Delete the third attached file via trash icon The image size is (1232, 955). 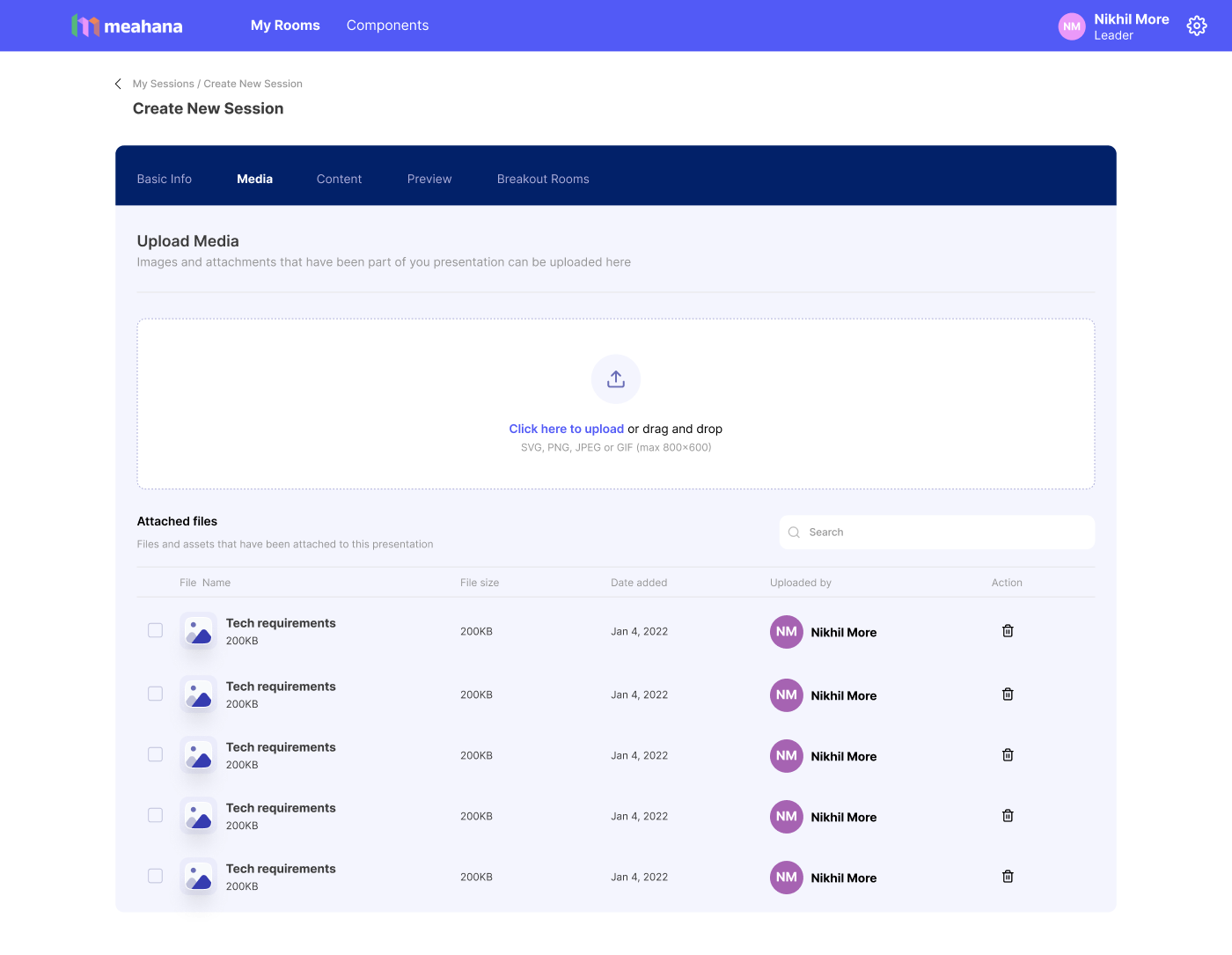tap(1008, 755)
